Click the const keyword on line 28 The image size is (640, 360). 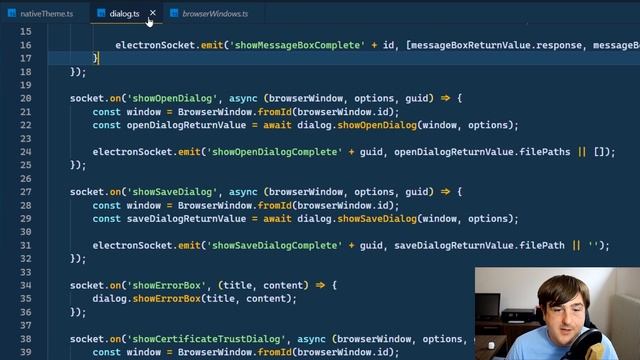click(107, 205)
